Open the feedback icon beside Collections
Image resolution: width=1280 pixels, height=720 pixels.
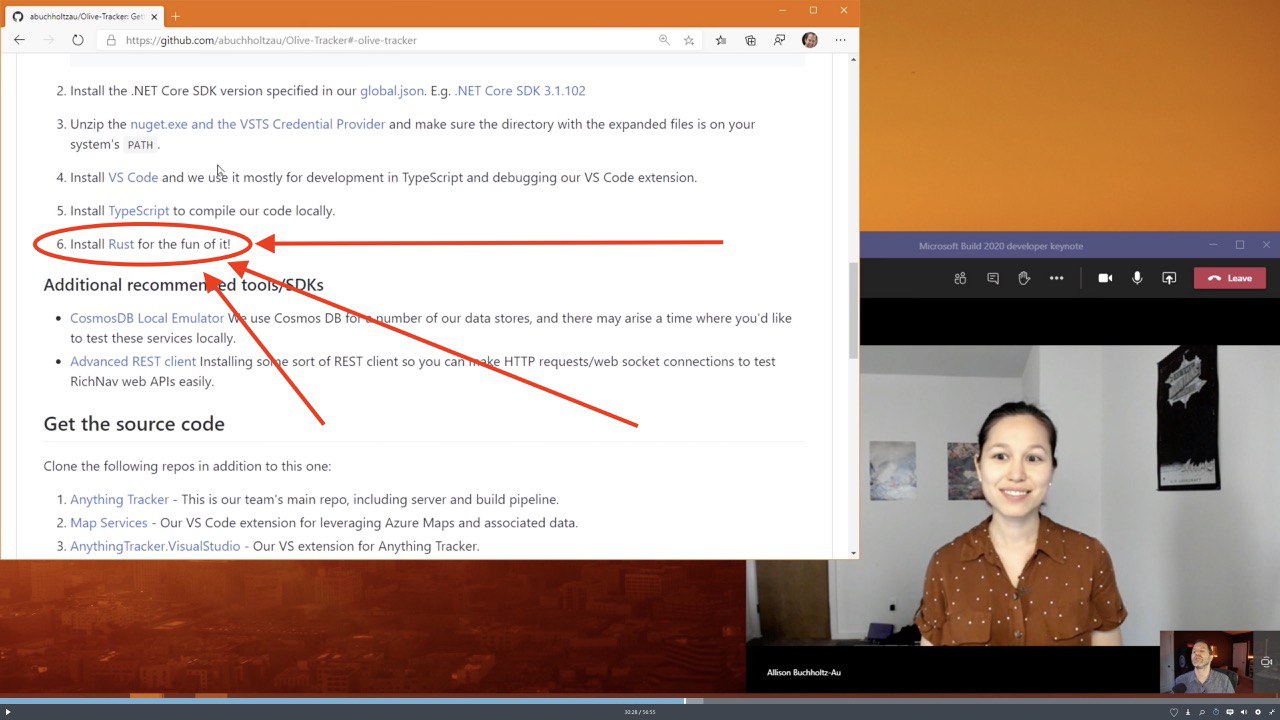point(779,40)
